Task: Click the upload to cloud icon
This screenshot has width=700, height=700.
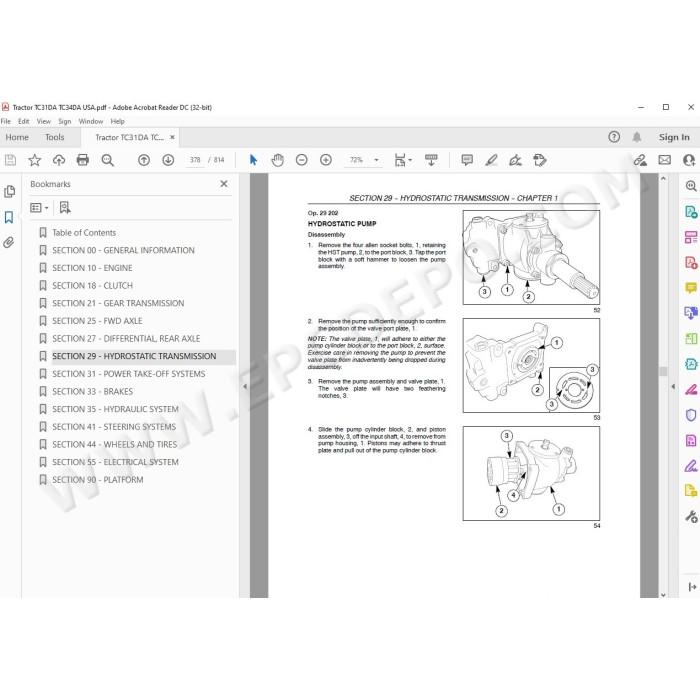Action: pyautogui.click(x=58, y=160)
